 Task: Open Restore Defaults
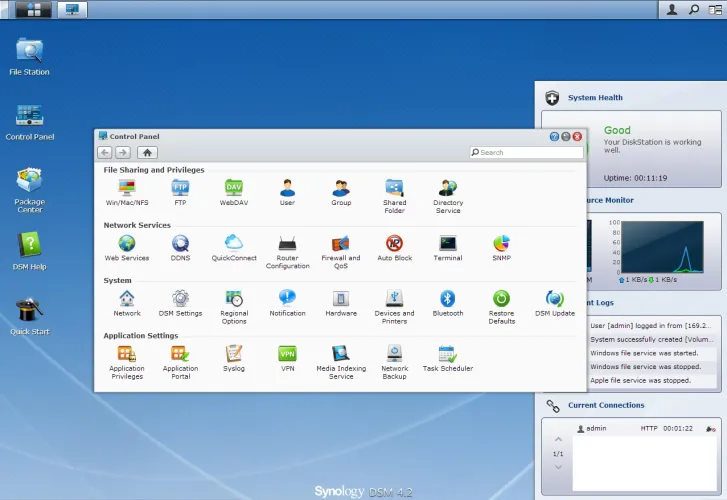[502, 307]
